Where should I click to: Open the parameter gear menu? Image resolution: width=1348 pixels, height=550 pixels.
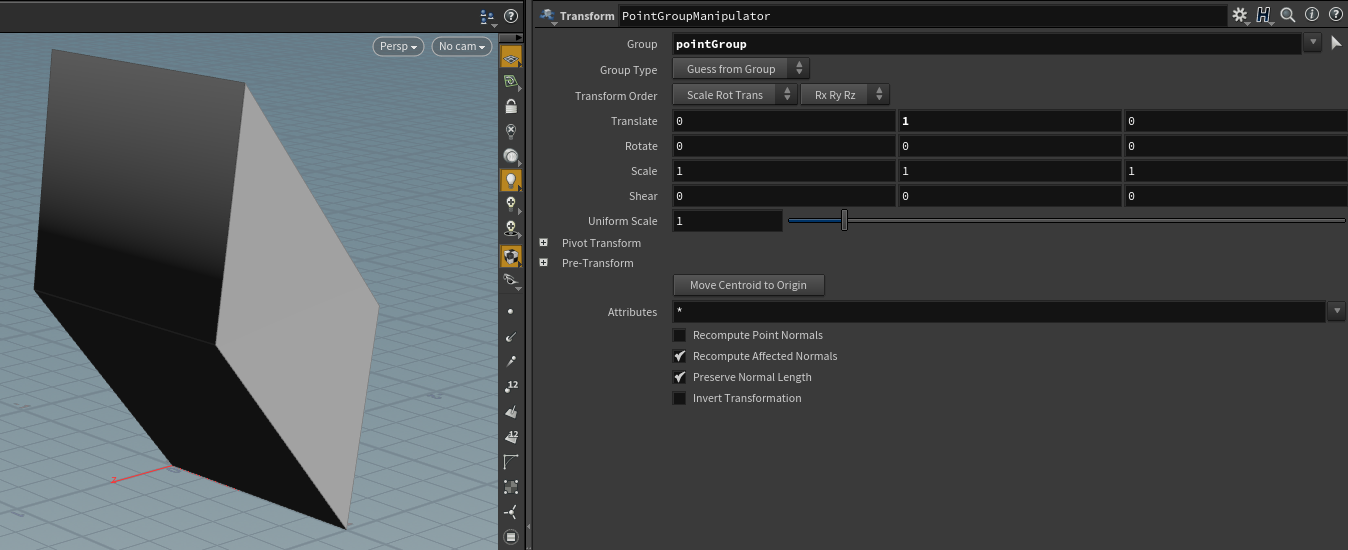coord(1240,16)
